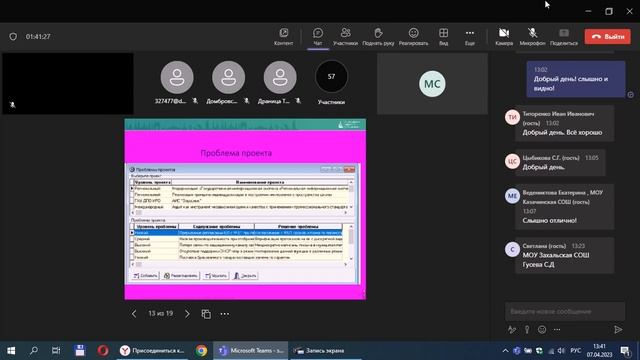
Task: Switch to Microsoft Teams taskbar button
Action: (251, 351)
